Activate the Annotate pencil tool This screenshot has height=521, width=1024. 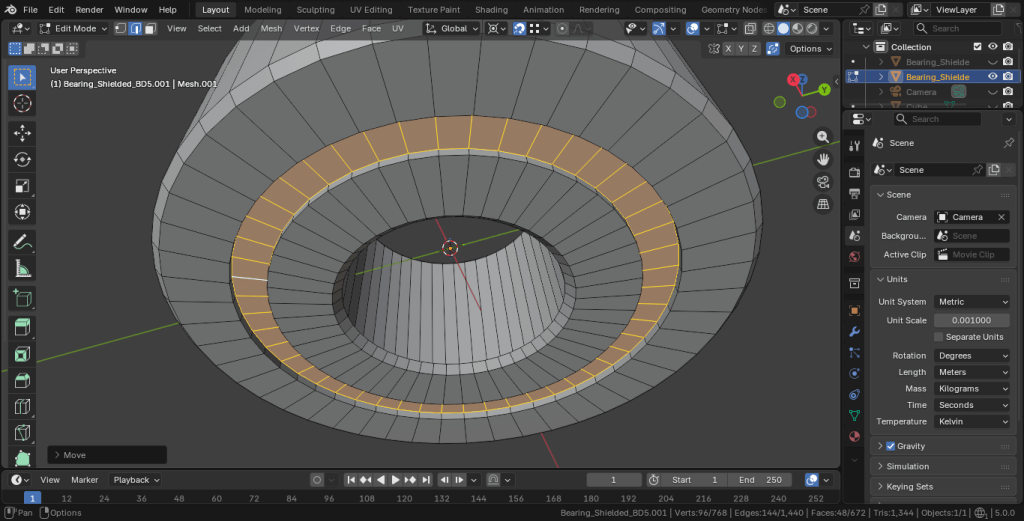(22, 242)
